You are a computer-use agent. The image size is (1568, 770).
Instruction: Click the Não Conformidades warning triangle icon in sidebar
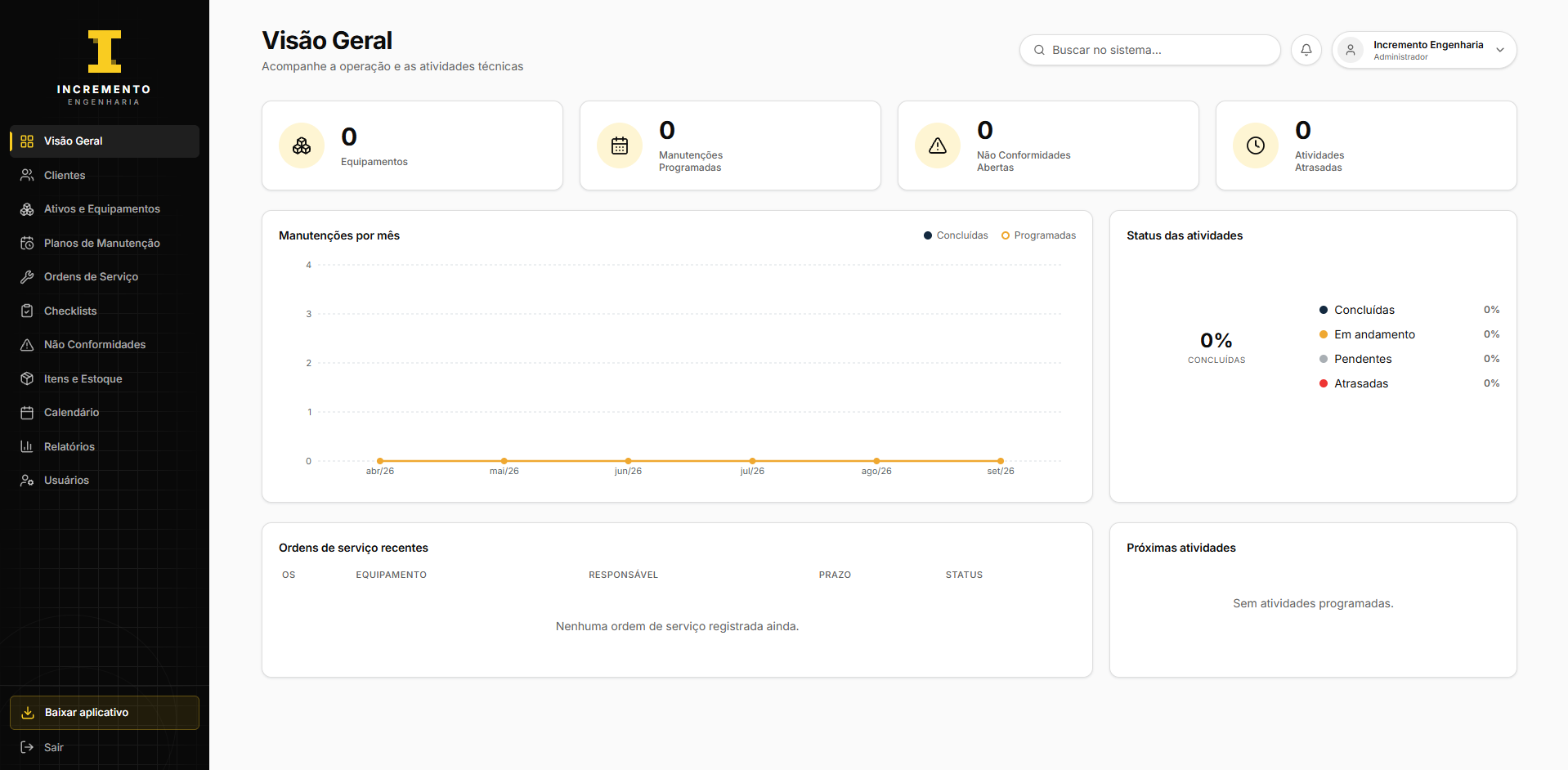27,345
